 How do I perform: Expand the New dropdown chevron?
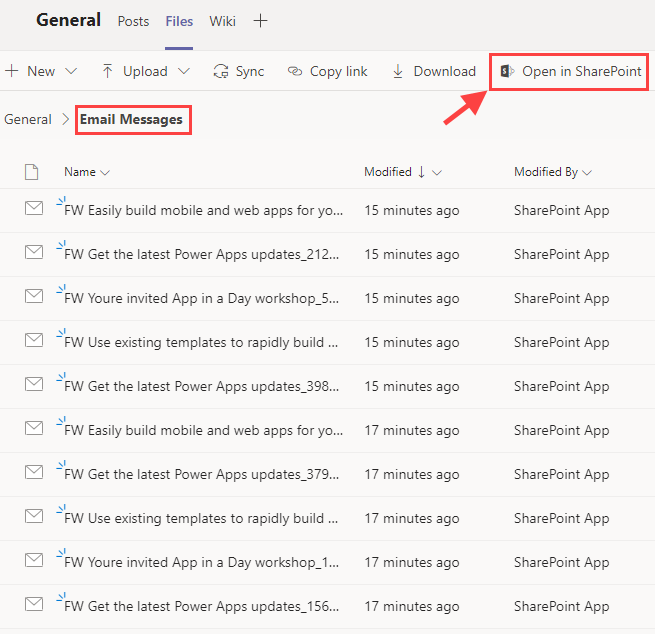tap(71, 71)
